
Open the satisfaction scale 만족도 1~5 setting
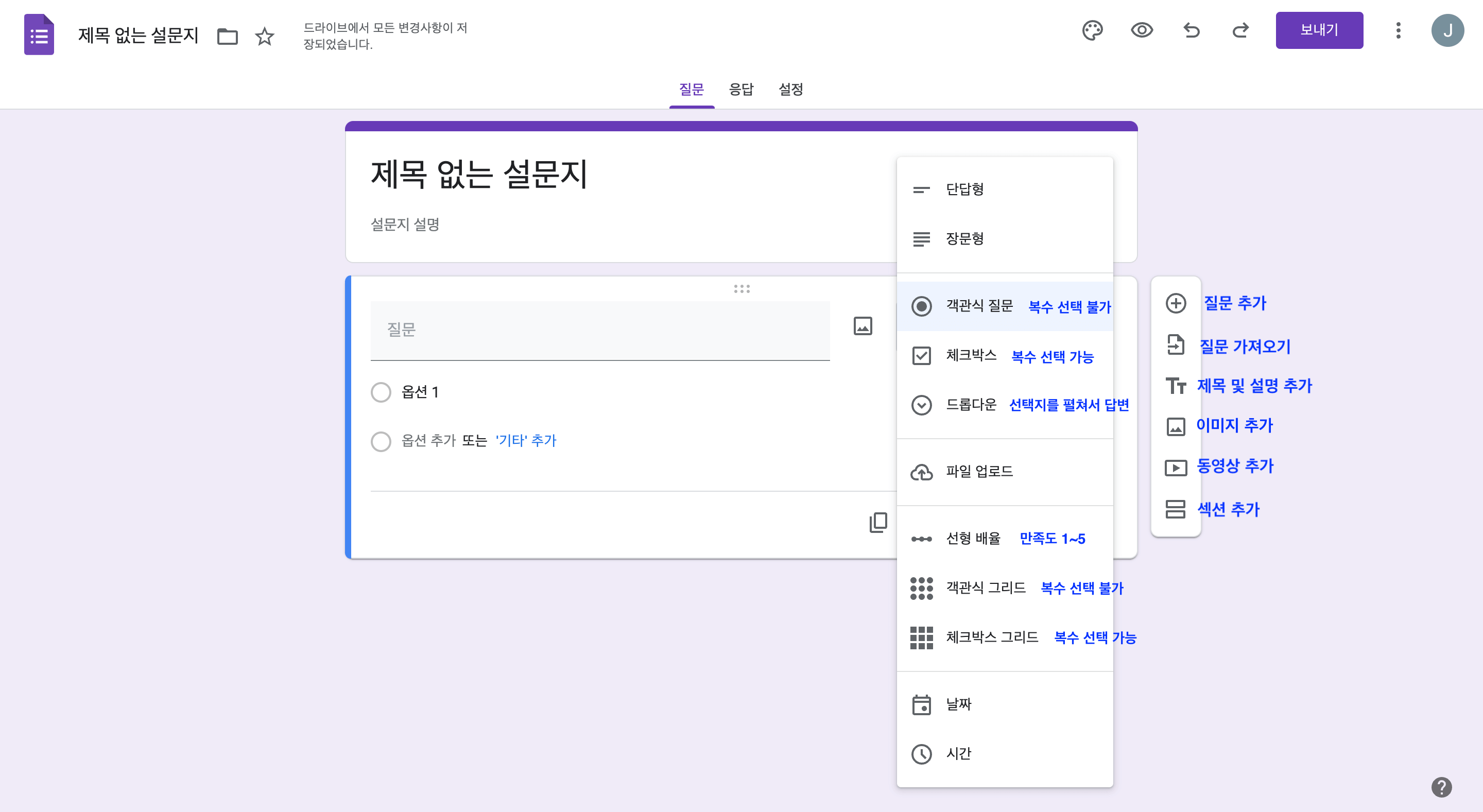[1053, 538]
